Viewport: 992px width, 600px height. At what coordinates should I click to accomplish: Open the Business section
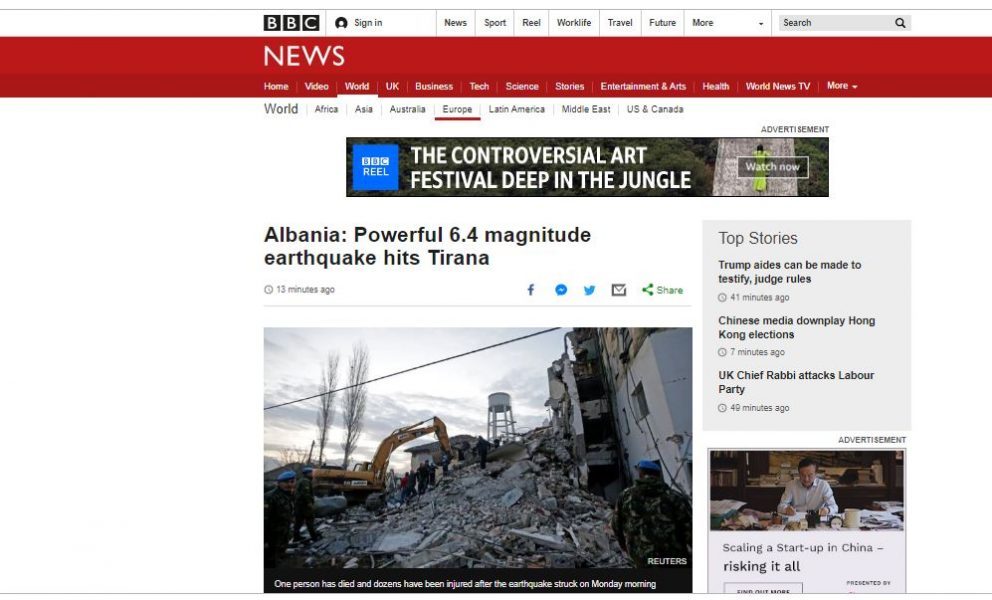(x=433, y=86)
